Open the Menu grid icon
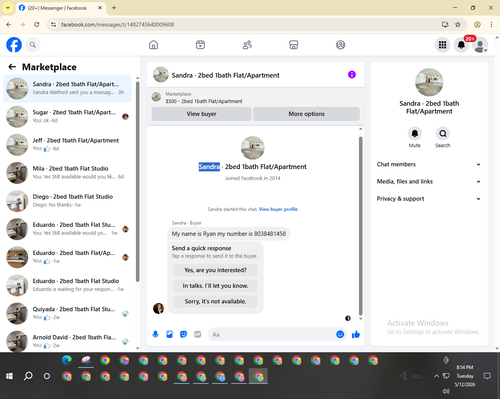The image size is (500, 399). 442,45
